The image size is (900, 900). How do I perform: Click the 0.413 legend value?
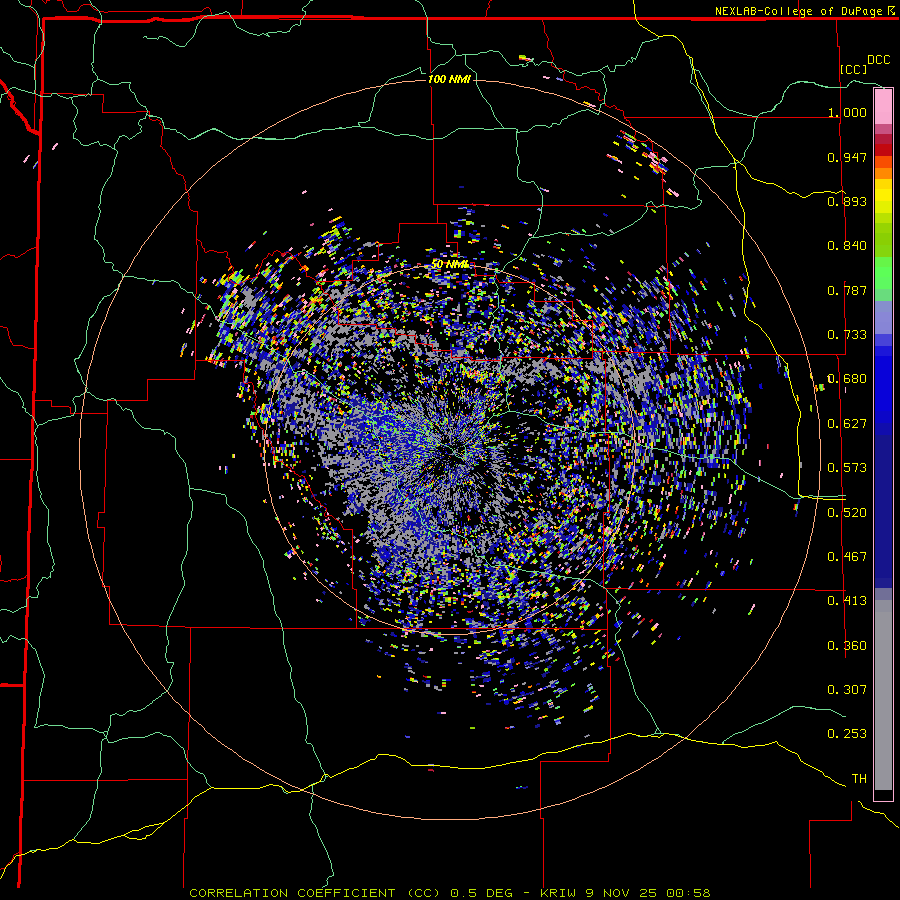(847, 601)
